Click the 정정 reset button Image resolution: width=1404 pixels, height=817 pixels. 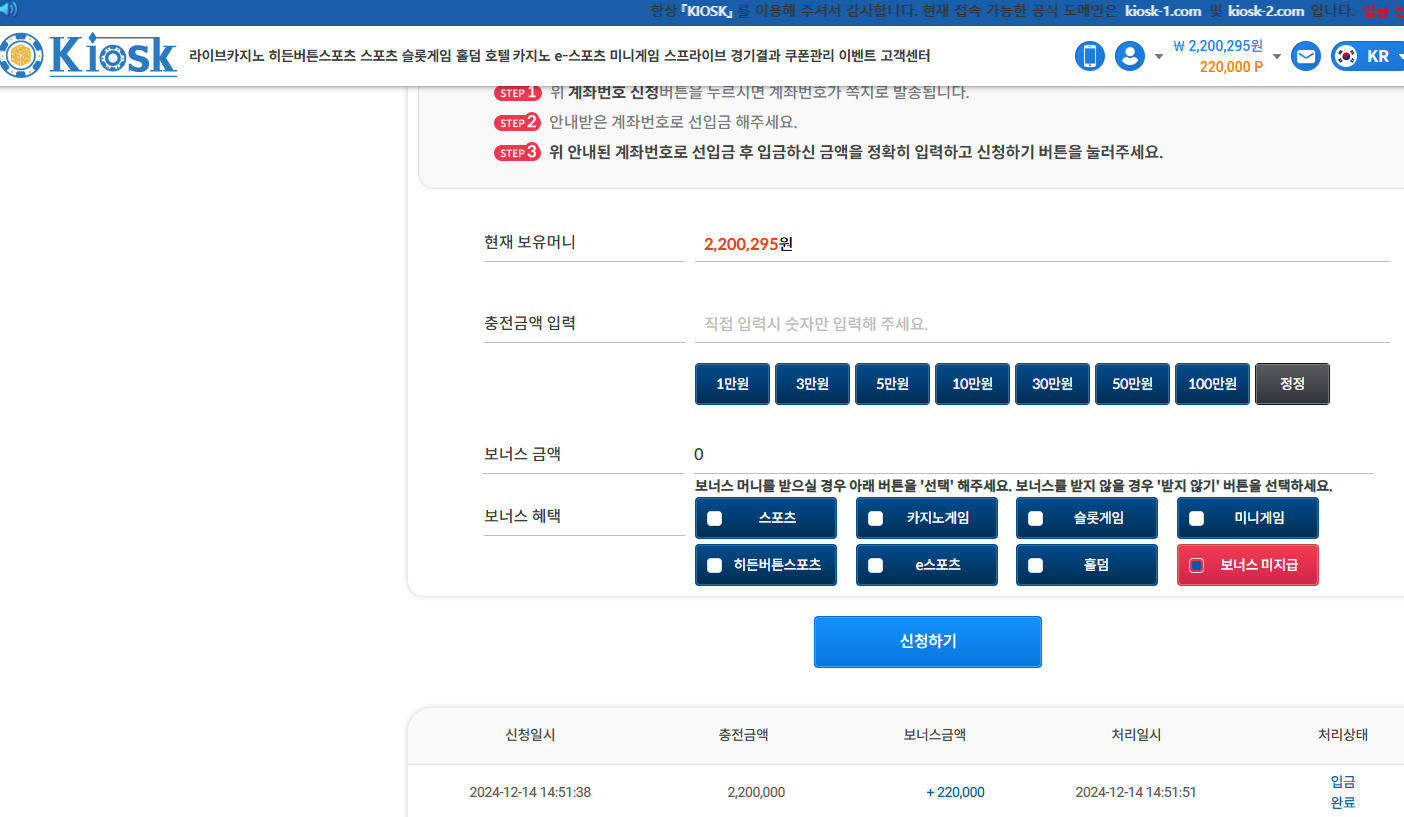click(x=1292, y=384)
